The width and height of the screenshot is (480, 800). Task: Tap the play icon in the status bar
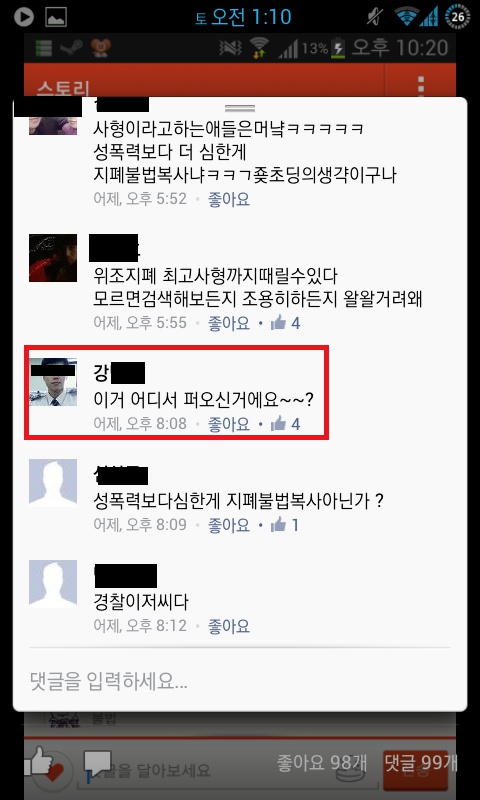coord(23,17)
